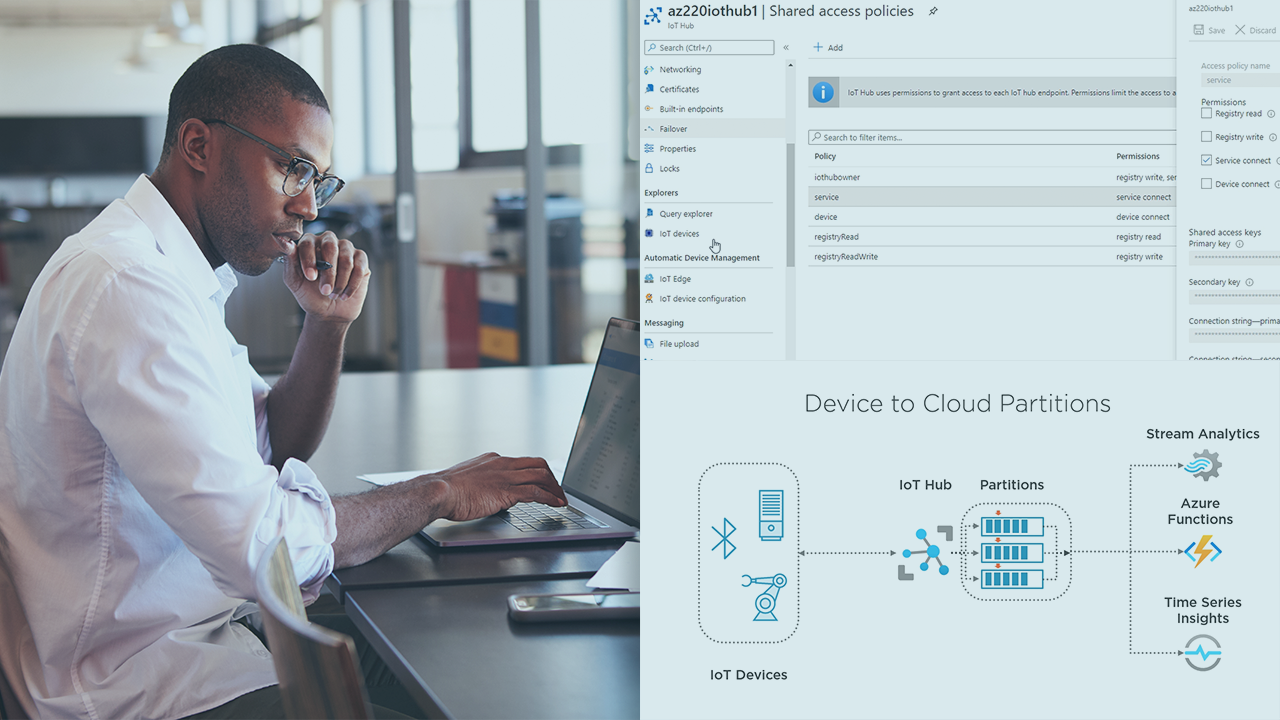Click the Query explorer icon
1280x720 pixels.
point(650,214)
